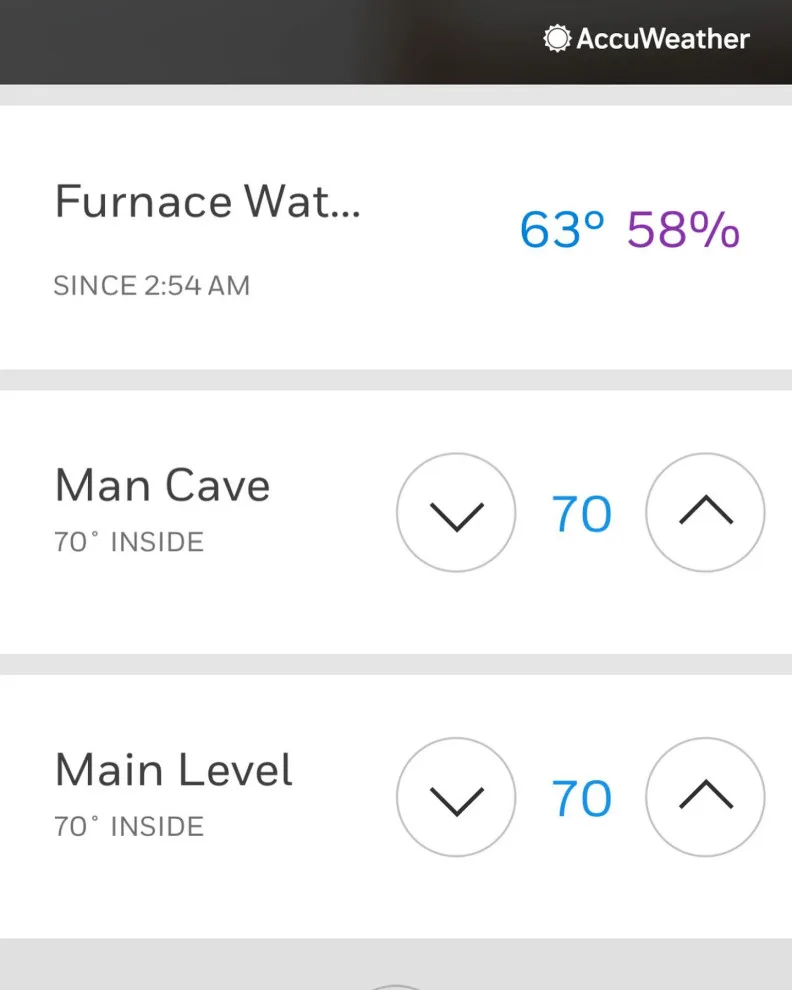Open the Man Cave thermostat name

[x=163, y=486]
